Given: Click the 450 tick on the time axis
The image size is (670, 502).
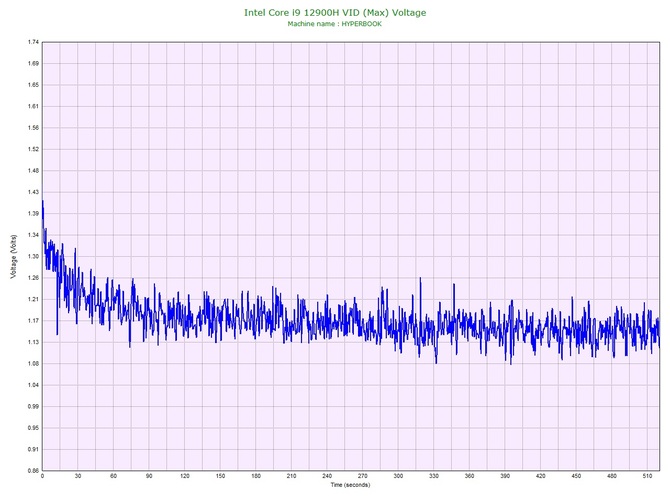Looking at the screenshot, I should click(576, 476).
